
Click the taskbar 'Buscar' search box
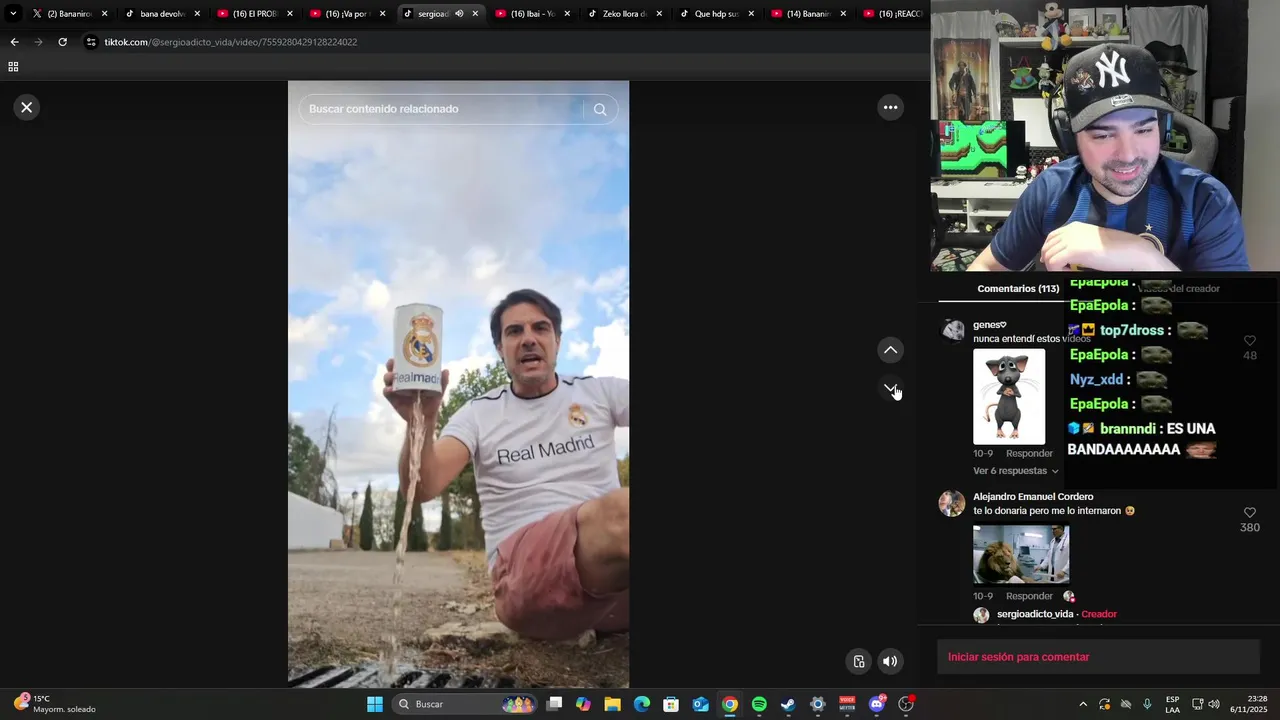pyautogui.click(x=465, y=704)
